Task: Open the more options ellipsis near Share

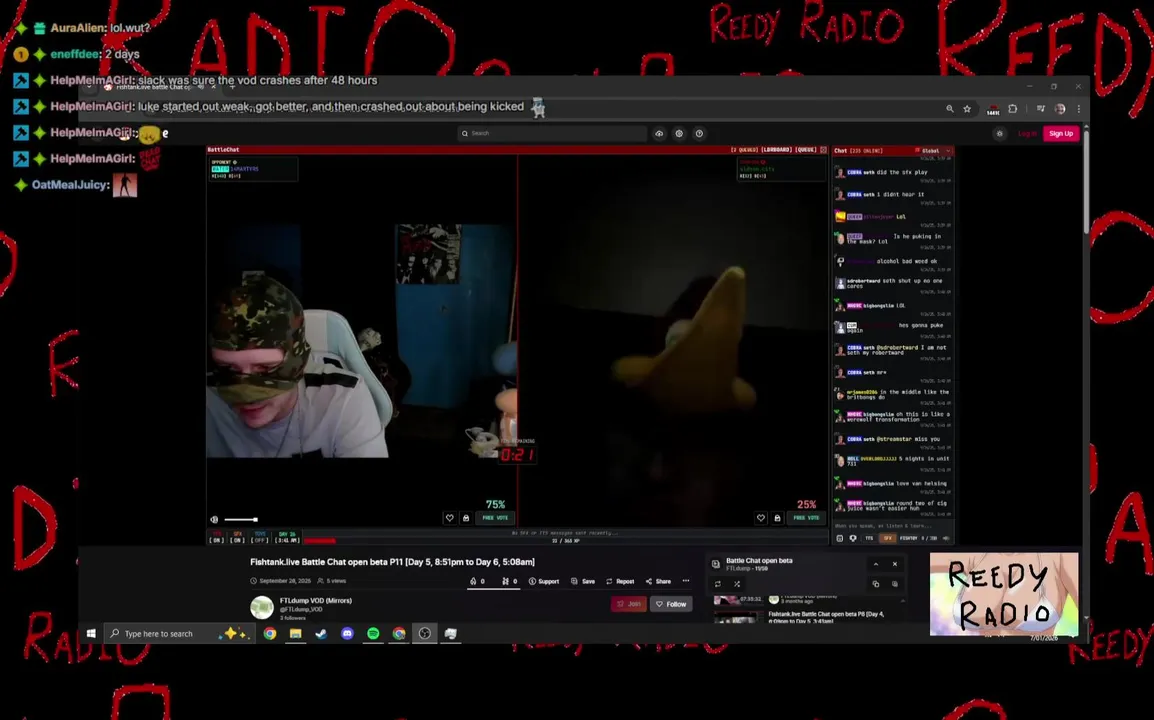Action: tap(686, 581)
